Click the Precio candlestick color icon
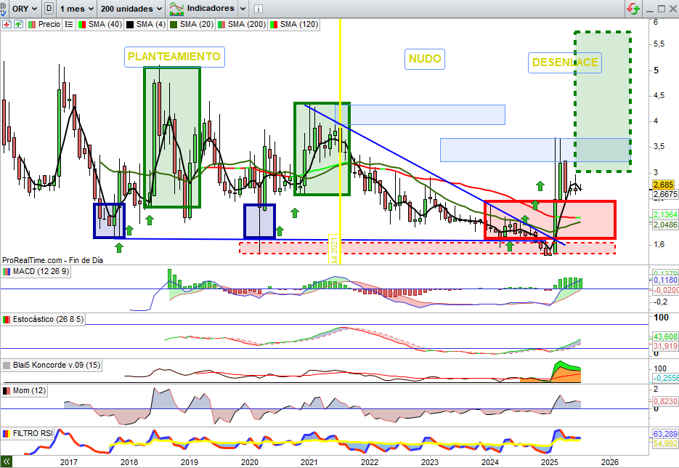The height and width of the screenshot is (468, 679). [32, 25]
